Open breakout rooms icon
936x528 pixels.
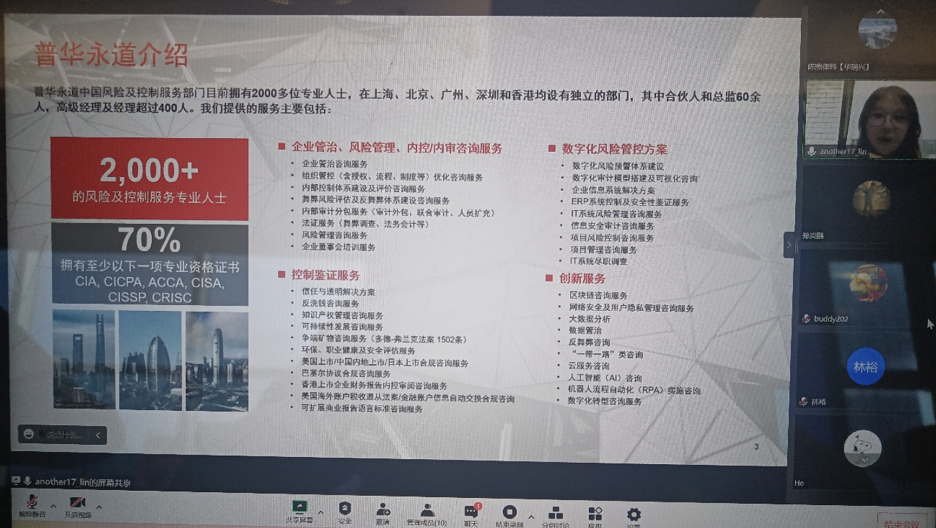pyautogui.click(x=556, y=514)
